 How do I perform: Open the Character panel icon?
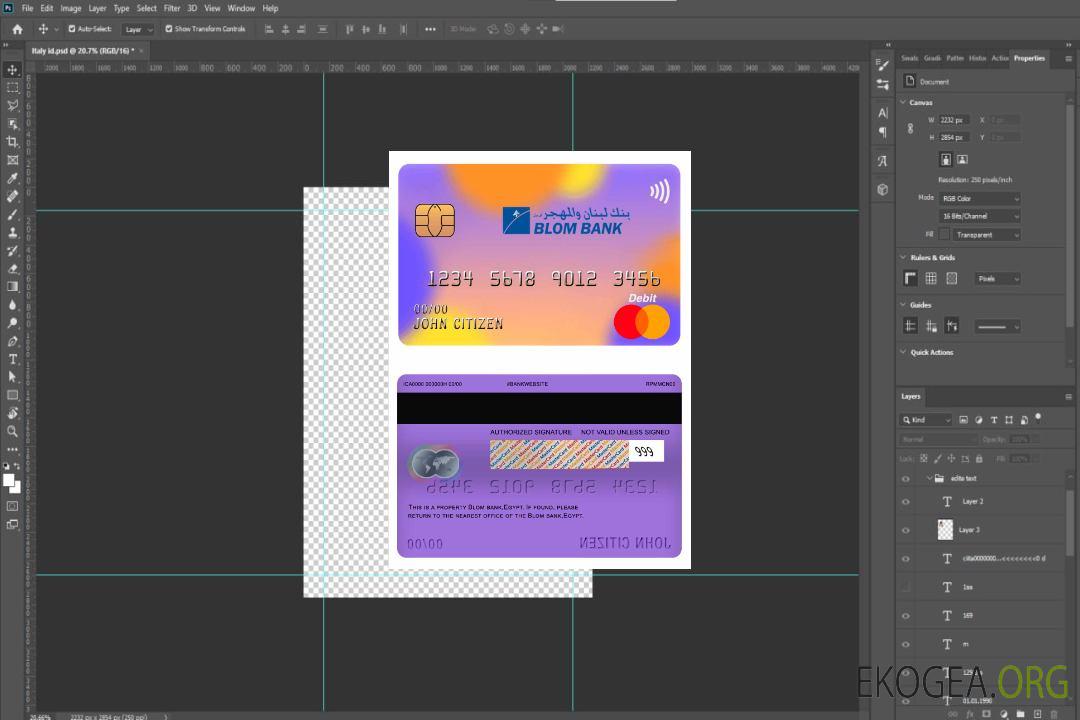[x=882, y=113]
